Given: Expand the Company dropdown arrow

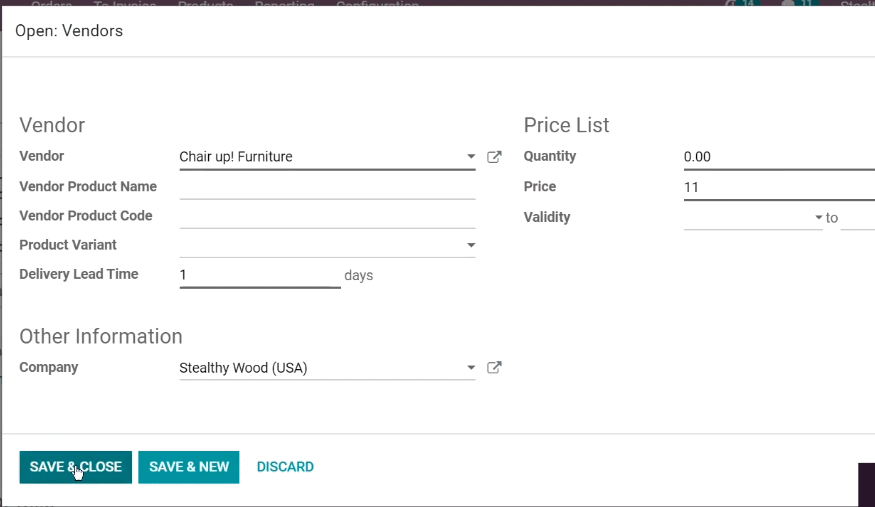Looking at the screenshot, I should 471,368.
